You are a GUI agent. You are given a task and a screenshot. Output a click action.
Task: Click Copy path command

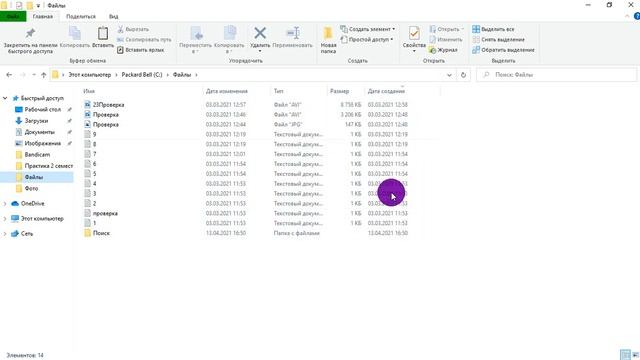coord(144,40)
